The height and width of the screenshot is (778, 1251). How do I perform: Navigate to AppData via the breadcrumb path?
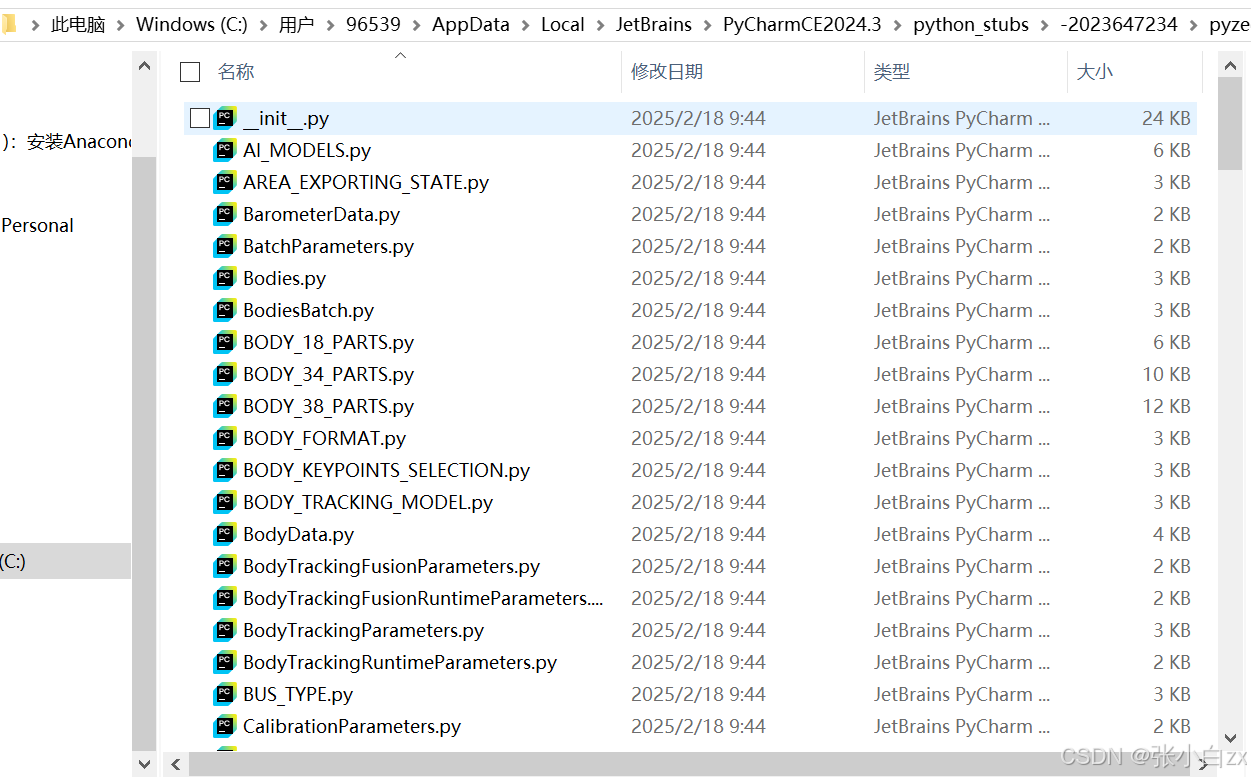click(x=470, y=24)
